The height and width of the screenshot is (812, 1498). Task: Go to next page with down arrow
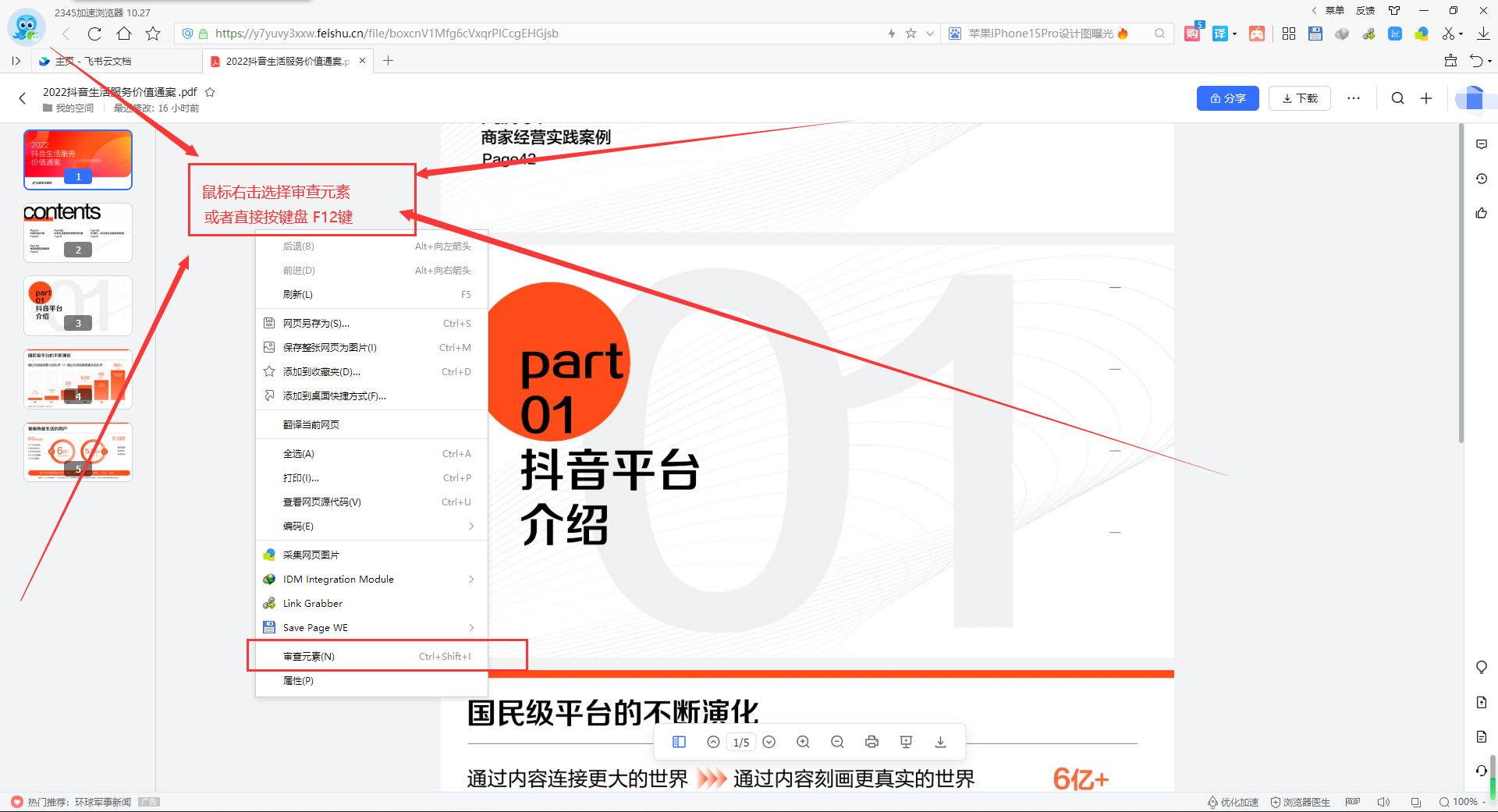coord(769,742)
